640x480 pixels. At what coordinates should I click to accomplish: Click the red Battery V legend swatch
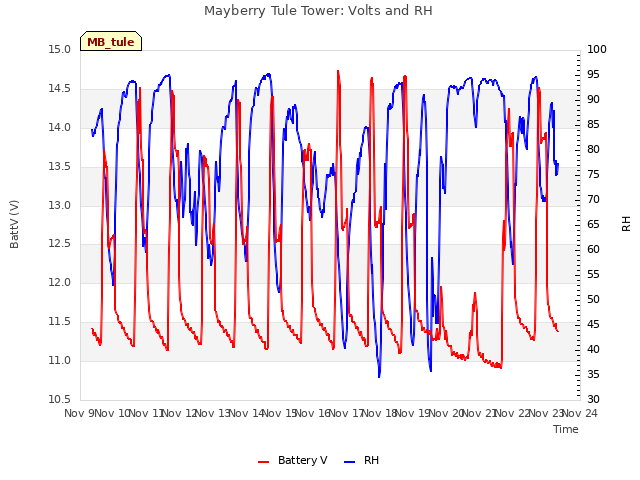click(264, 462)
